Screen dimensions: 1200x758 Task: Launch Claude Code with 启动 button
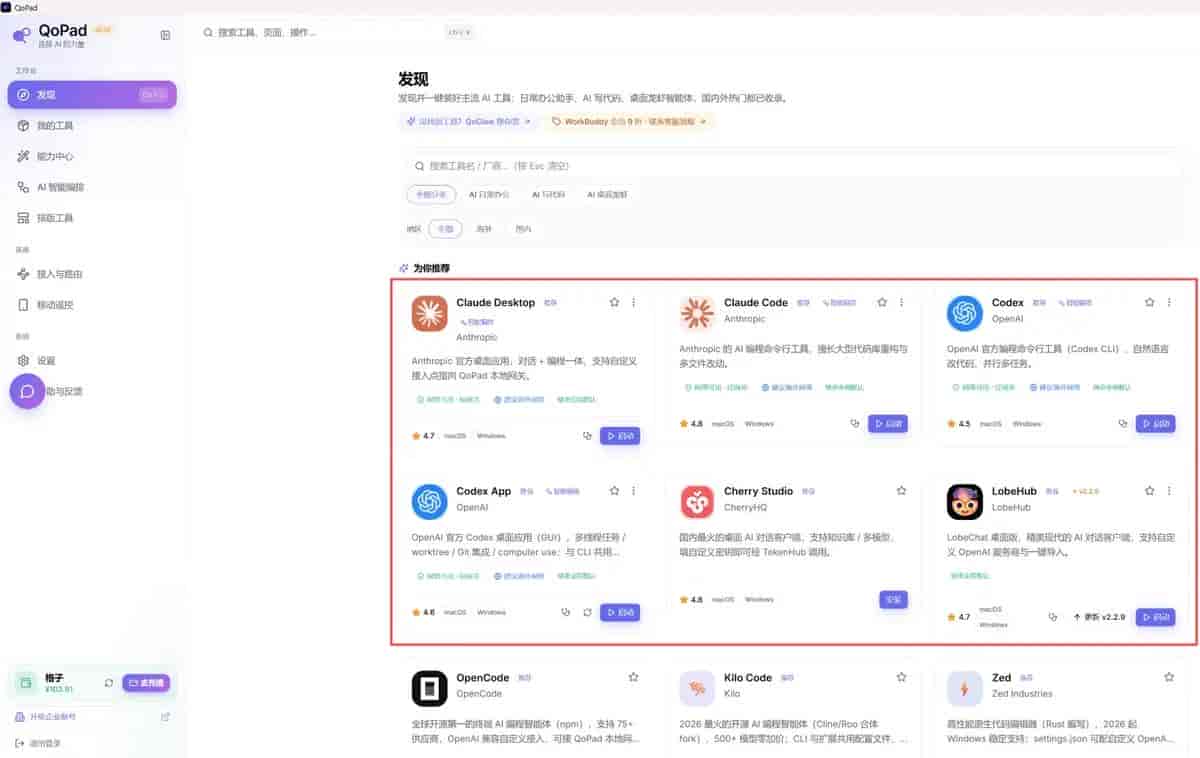(888, 424)
